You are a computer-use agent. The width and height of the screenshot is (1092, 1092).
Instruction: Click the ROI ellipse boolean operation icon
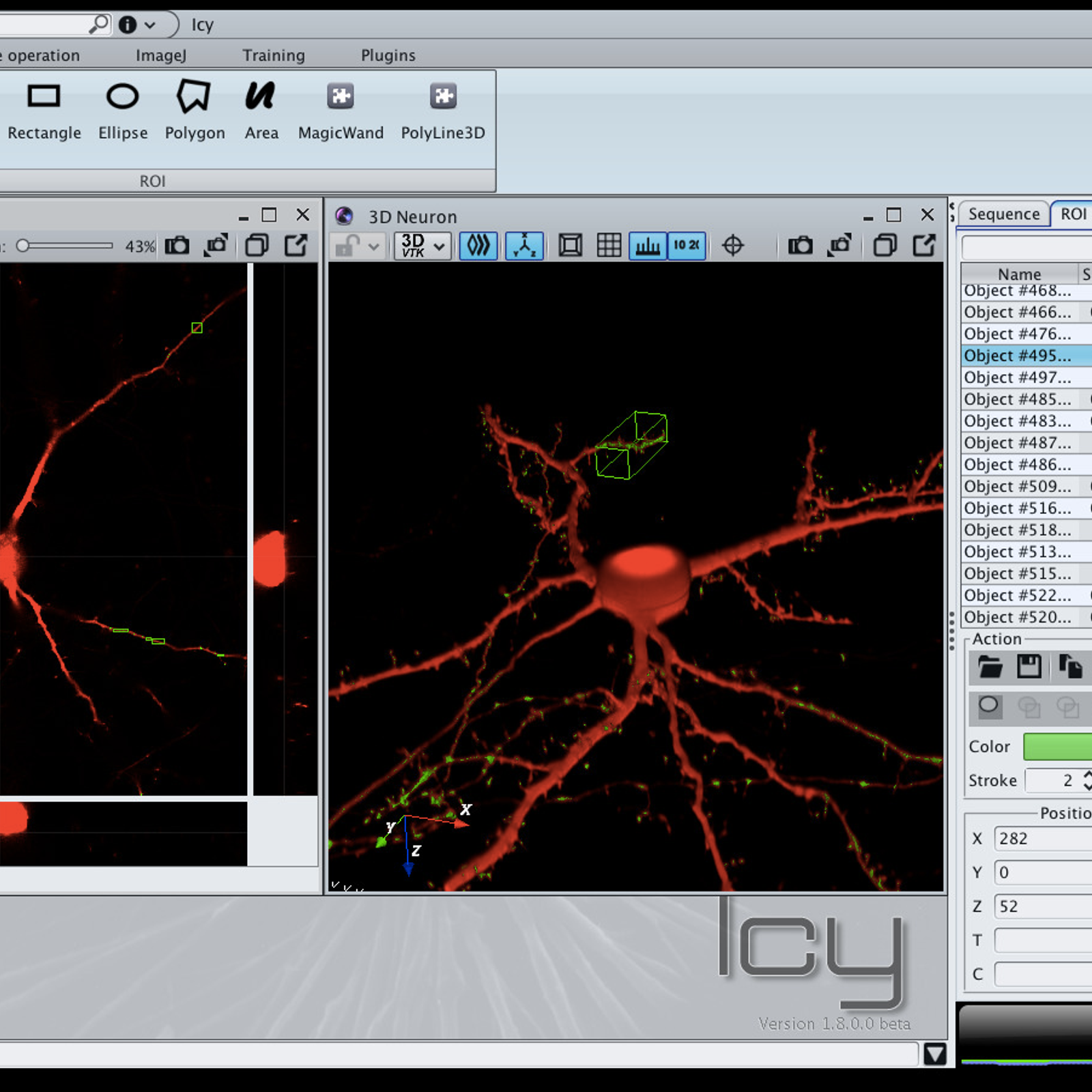coord(988,706)
